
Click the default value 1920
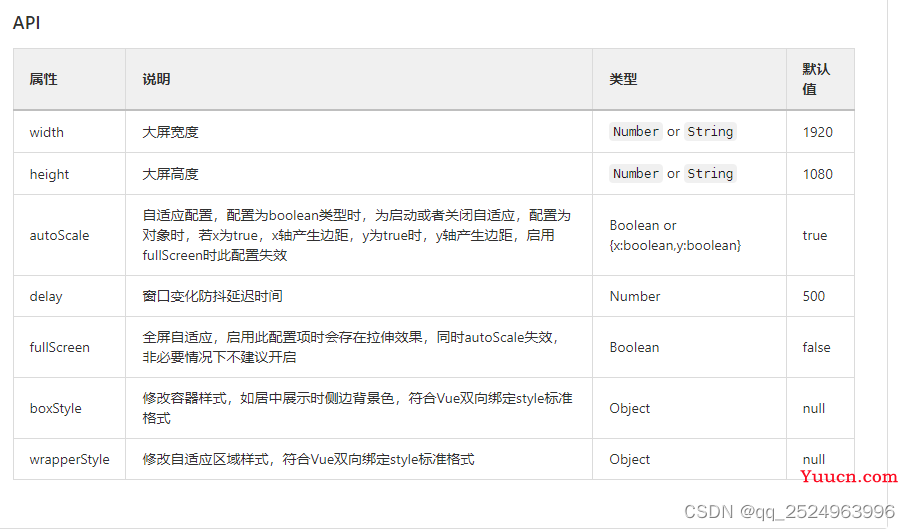(817, 132)
